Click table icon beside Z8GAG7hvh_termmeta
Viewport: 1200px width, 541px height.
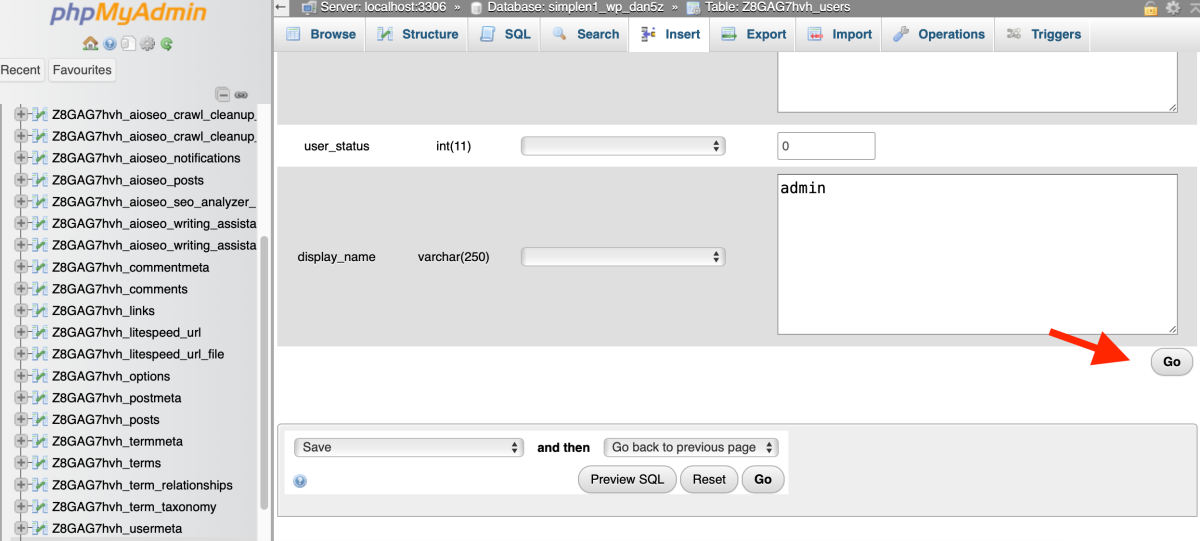[41, 441]
